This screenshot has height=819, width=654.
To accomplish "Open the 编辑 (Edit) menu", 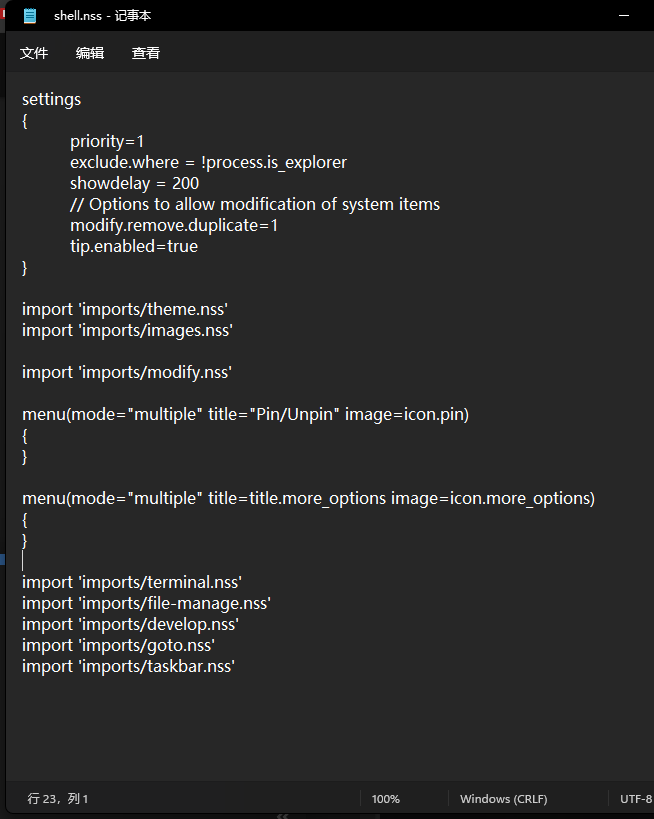I will click(90, 53).
